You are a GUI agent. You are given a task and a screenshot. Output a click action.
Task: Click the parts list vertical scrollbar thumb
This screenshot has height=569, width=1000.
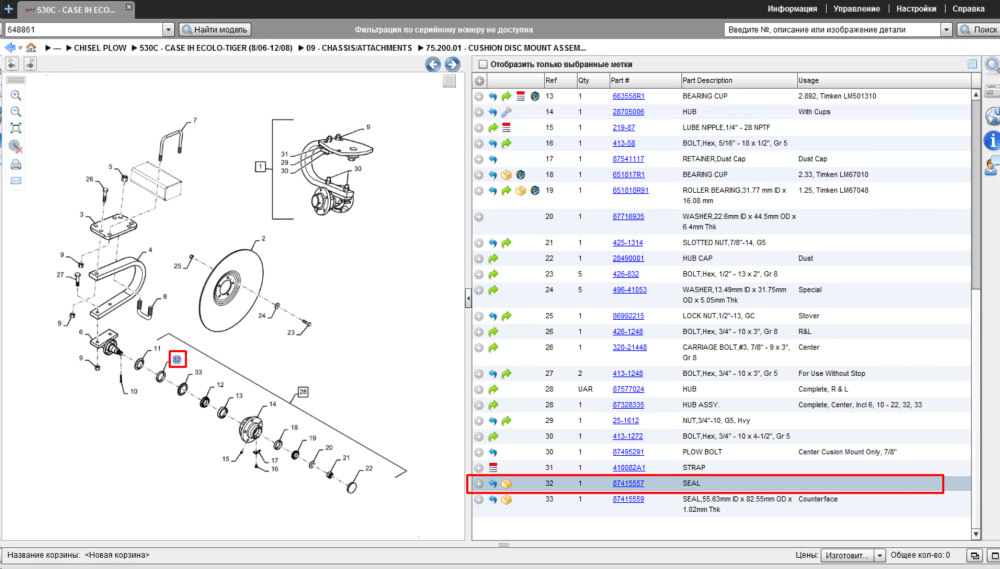[x=976, y=194]
